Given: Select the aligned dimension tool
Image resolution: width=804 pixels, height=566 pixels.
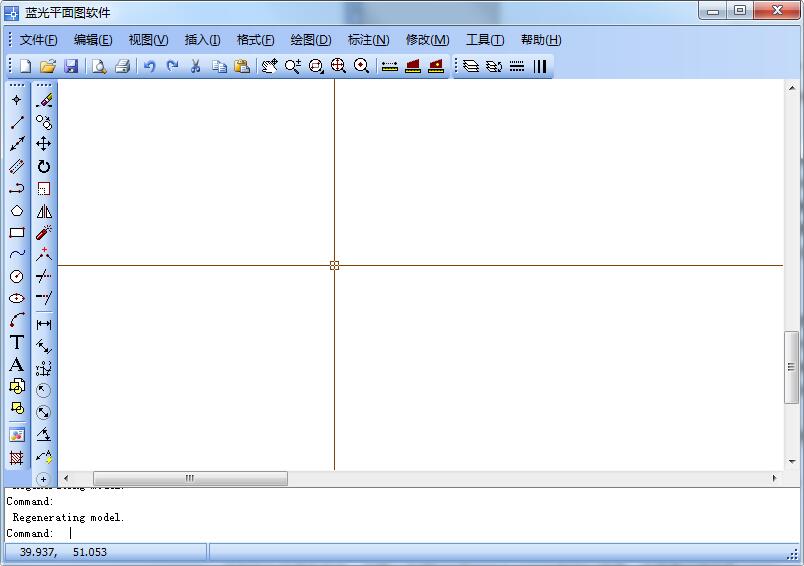Looking at the screenshot, I should pyautogui.click(x=44, y=347).
